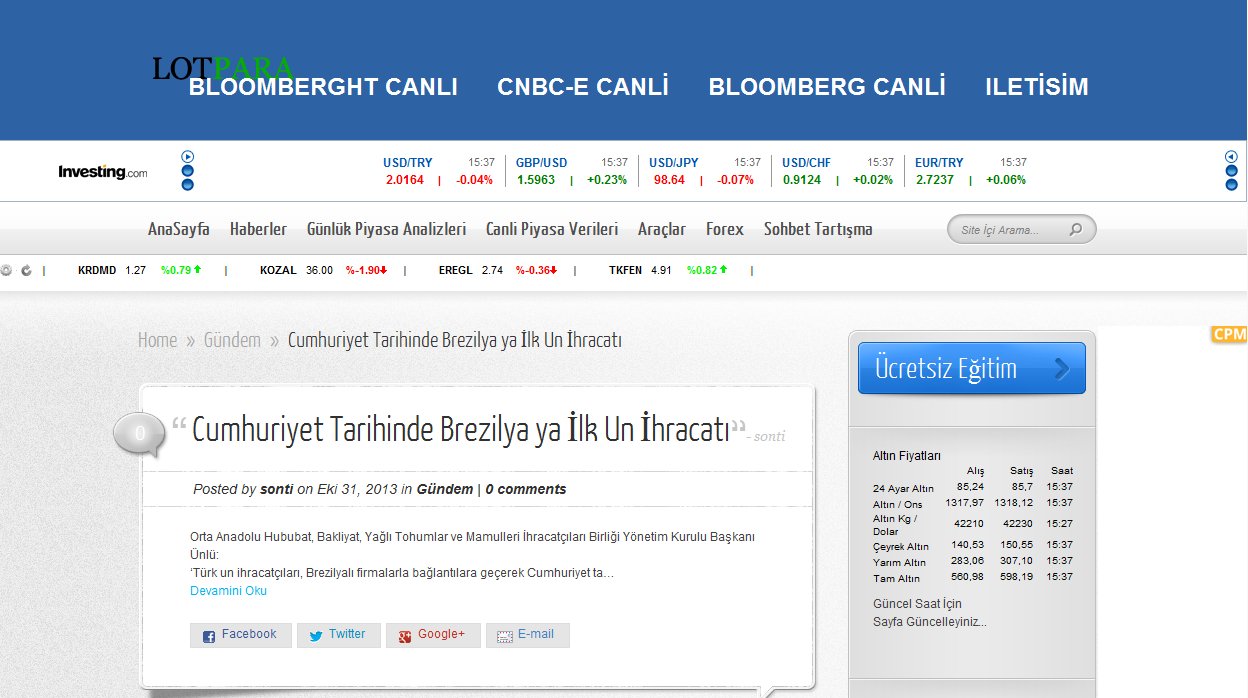The width and height of the screenshot is (1248, 698).
Task: Click the gear icon on the stock ticker
Action: [x=6, y=270]
